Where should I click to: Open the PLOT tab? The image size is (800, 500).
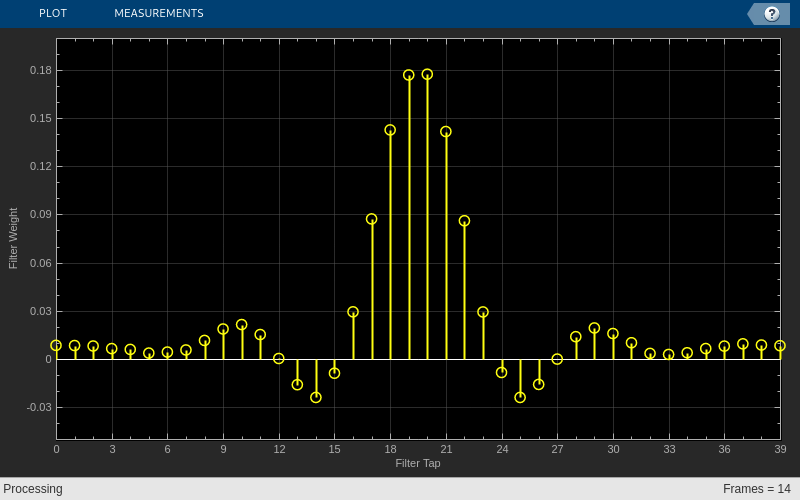pos(53,13)
